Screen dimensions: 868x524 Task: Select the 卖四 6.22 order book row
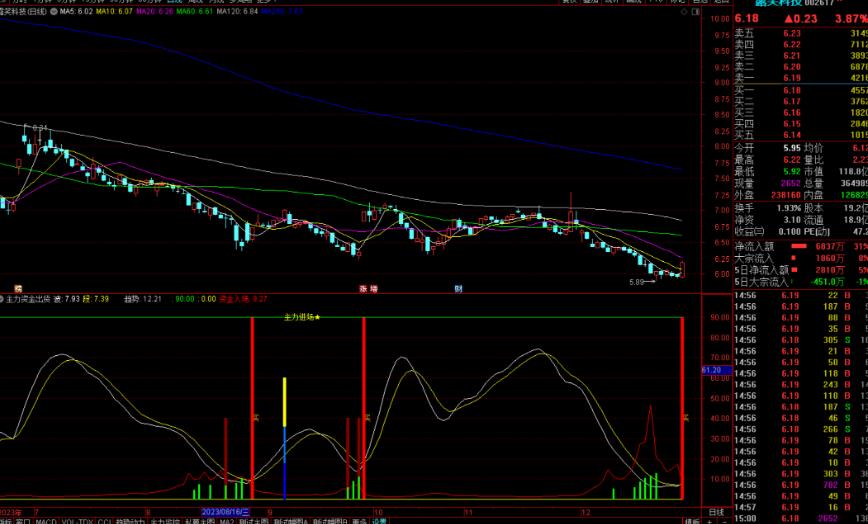tap(800, 44)
